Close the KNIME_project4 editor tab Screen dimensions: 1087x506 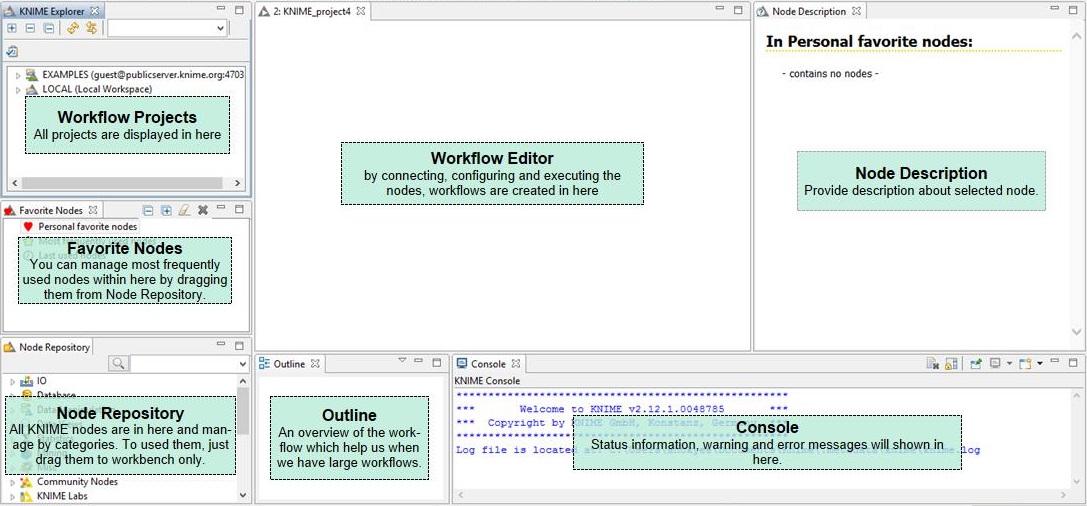click(360, 11)
